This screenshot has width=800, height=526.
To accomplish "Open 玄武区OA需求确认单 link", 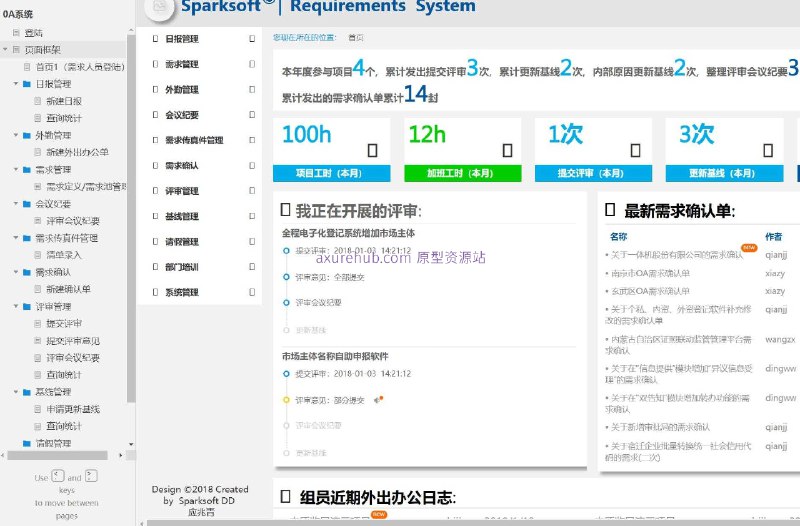I will click(651, 291).
